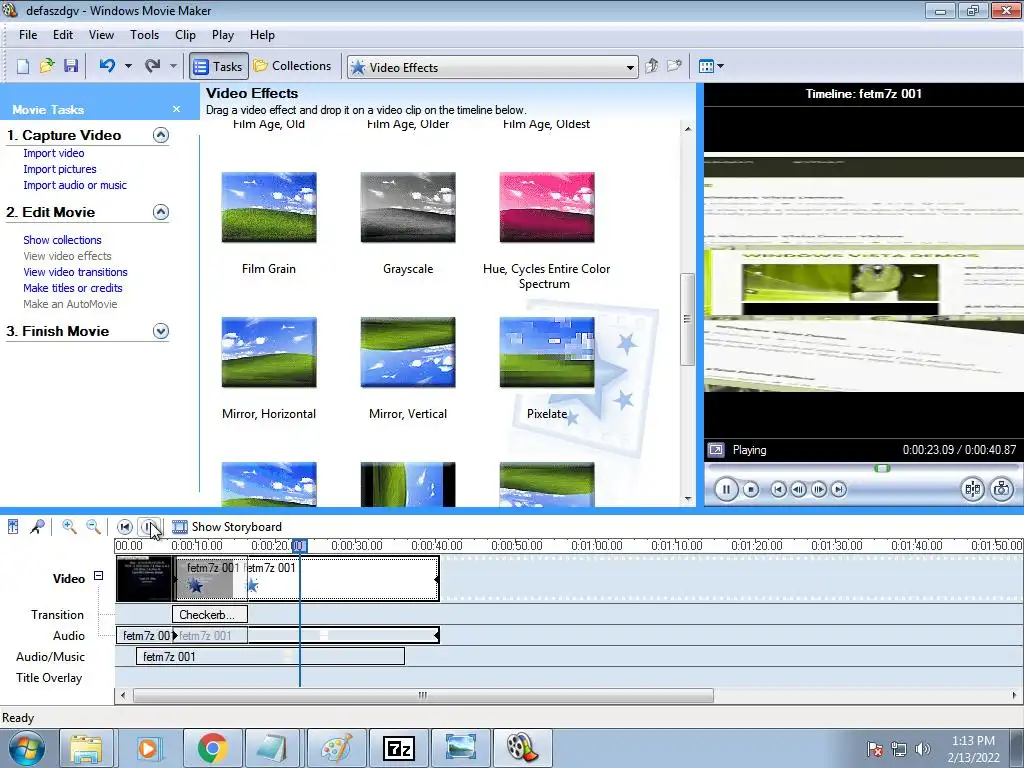The width and height of the screenshot is (1024, 768).
Task: Click the Import pictures link
Action: [59, 169]
